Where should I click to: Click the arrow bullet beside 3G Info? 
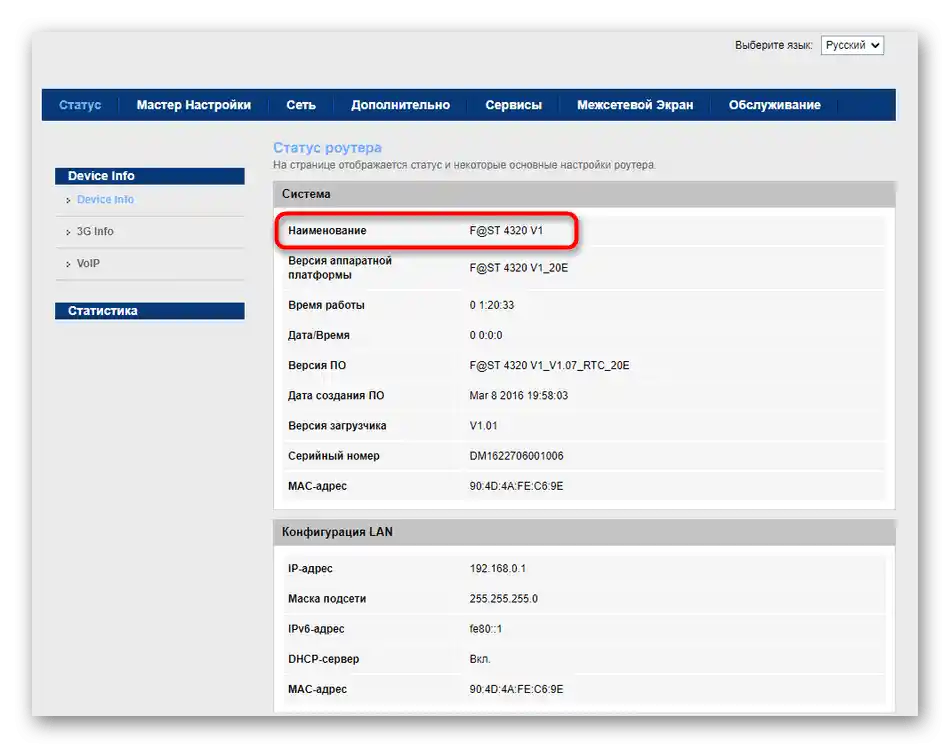(x=68, y=232)
